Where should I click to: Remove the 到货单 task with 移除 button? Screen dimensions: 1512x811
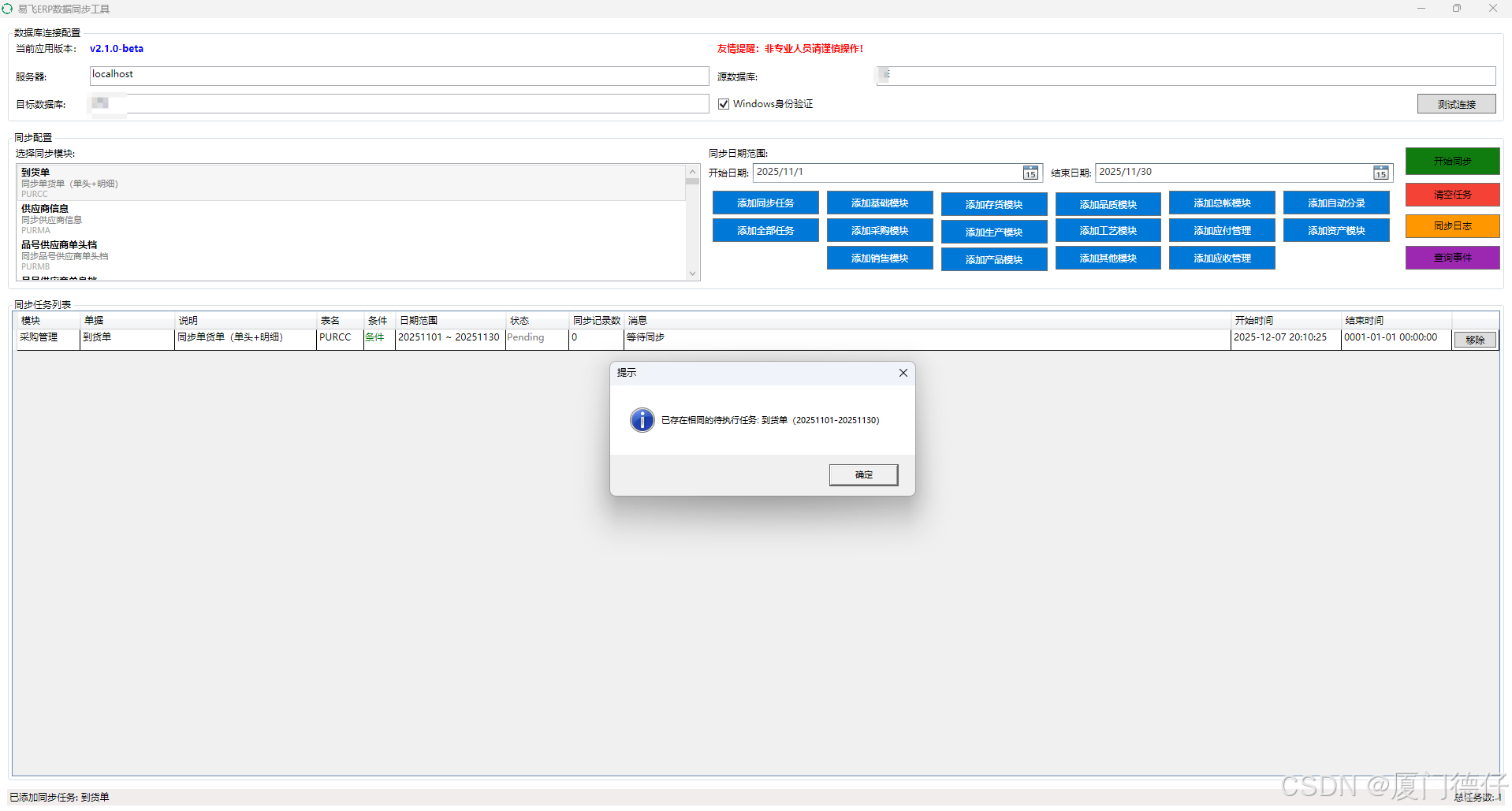[1475, 340]
